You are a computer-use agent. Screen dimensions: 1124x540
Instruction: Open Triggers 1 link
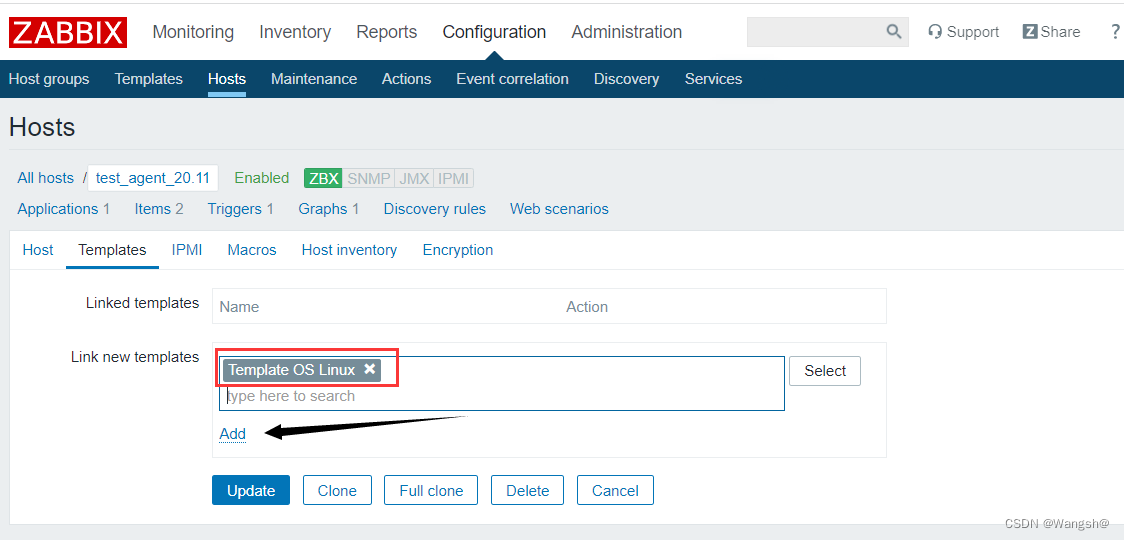tap(241, 209)
